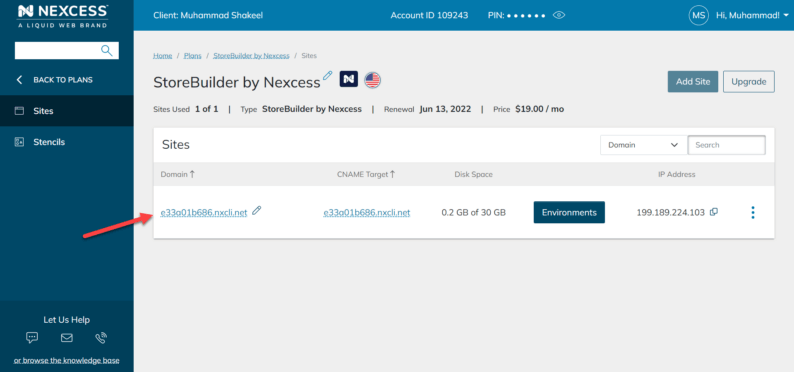The image size is (794, 372).
Task: Open the Stencils sidebar item
Action: tap(67, 142)
